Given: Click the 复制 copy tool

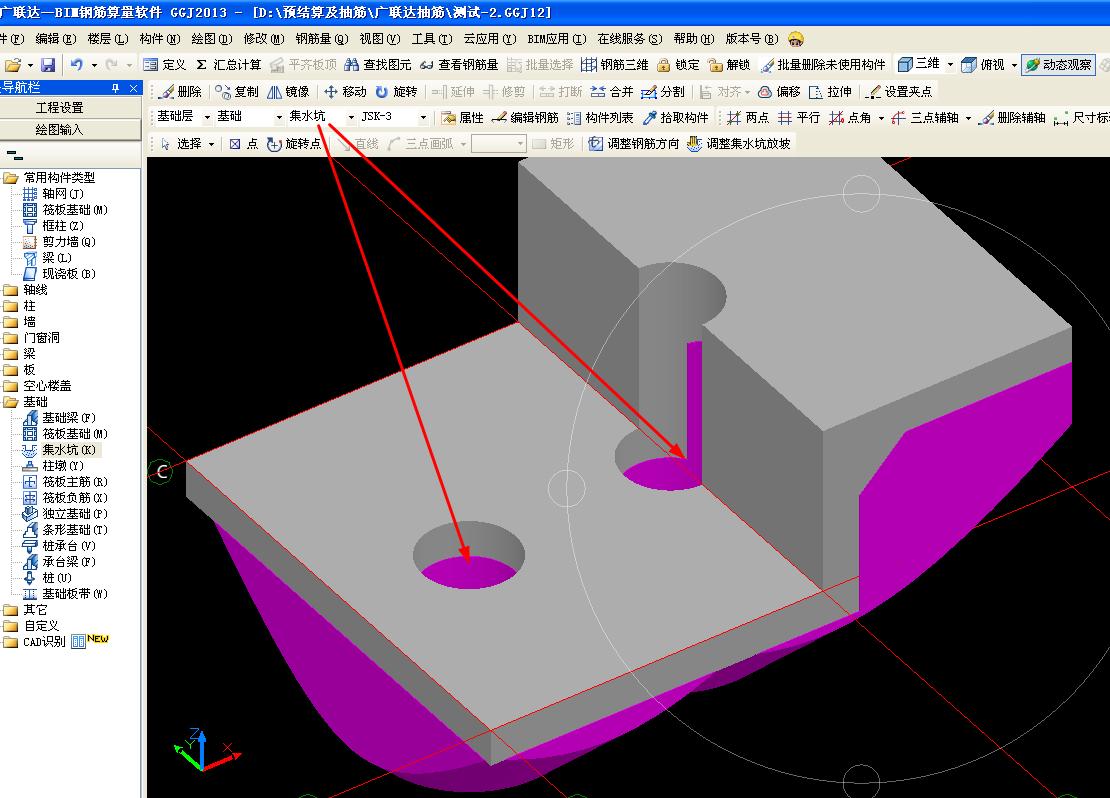Looking at the screenshot, I should coord(237,92).
